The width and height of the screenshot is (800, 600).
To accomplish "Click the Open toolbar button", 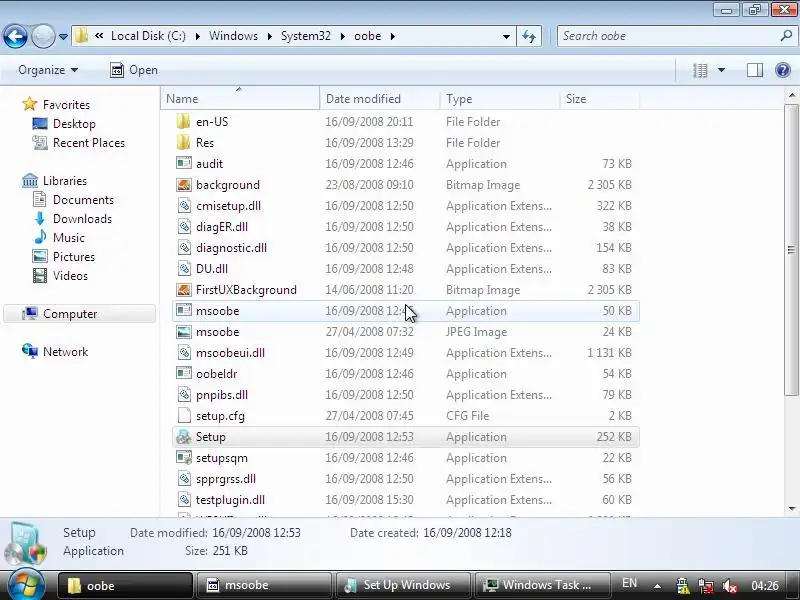I will tap(134, 70).
